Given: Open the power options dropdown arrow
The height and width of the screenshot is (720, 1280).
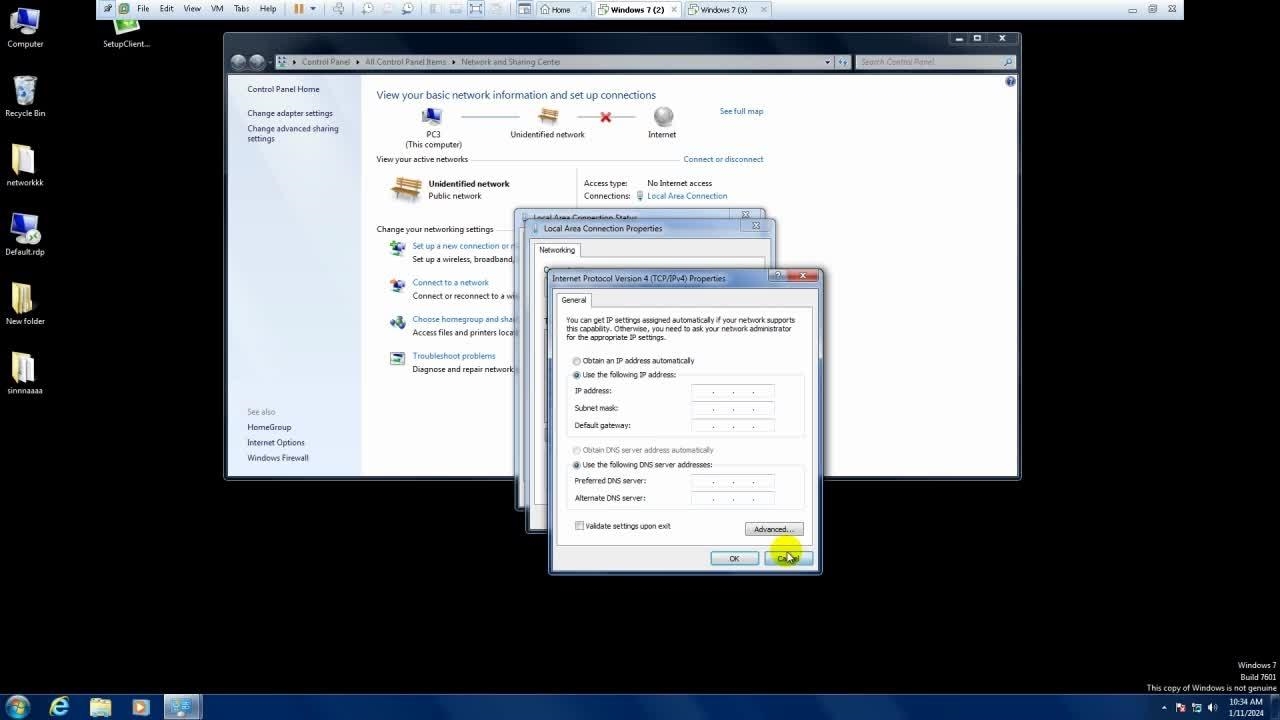Looking at the screenshot, I should 313,9.
